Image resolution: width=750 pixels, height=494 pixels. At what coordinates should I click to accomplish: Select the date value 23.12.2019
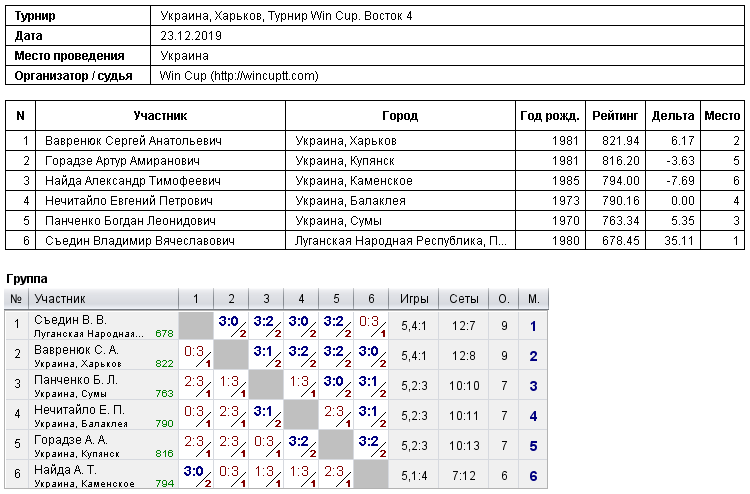click(x=191, y=36)
